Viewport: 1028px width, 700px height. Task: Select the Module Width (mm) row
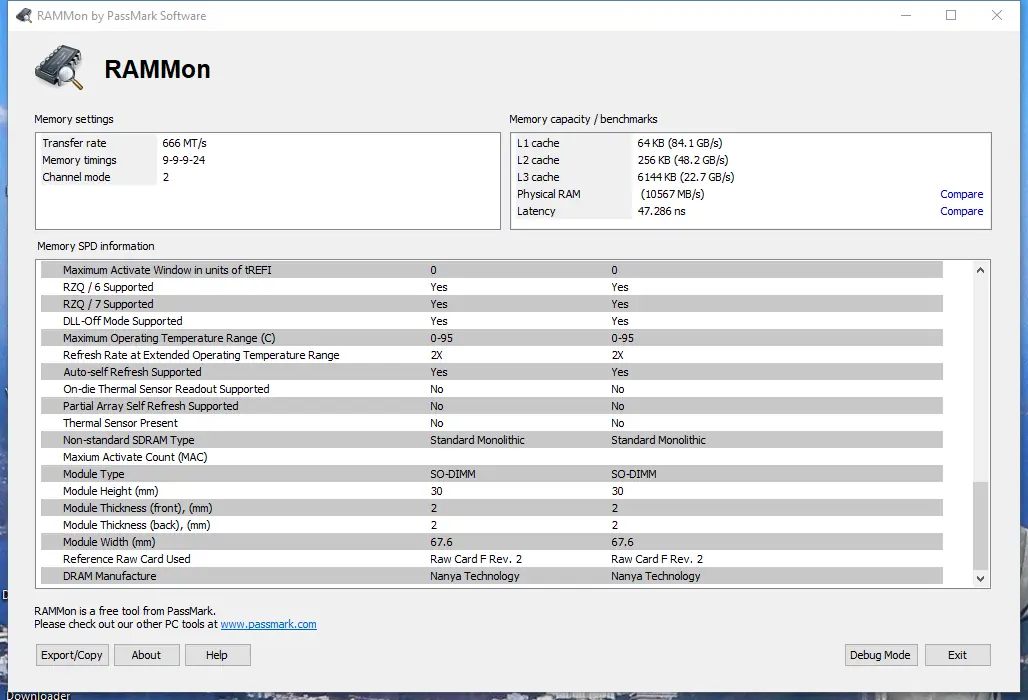pyautogui.click(x=492, y=543)
